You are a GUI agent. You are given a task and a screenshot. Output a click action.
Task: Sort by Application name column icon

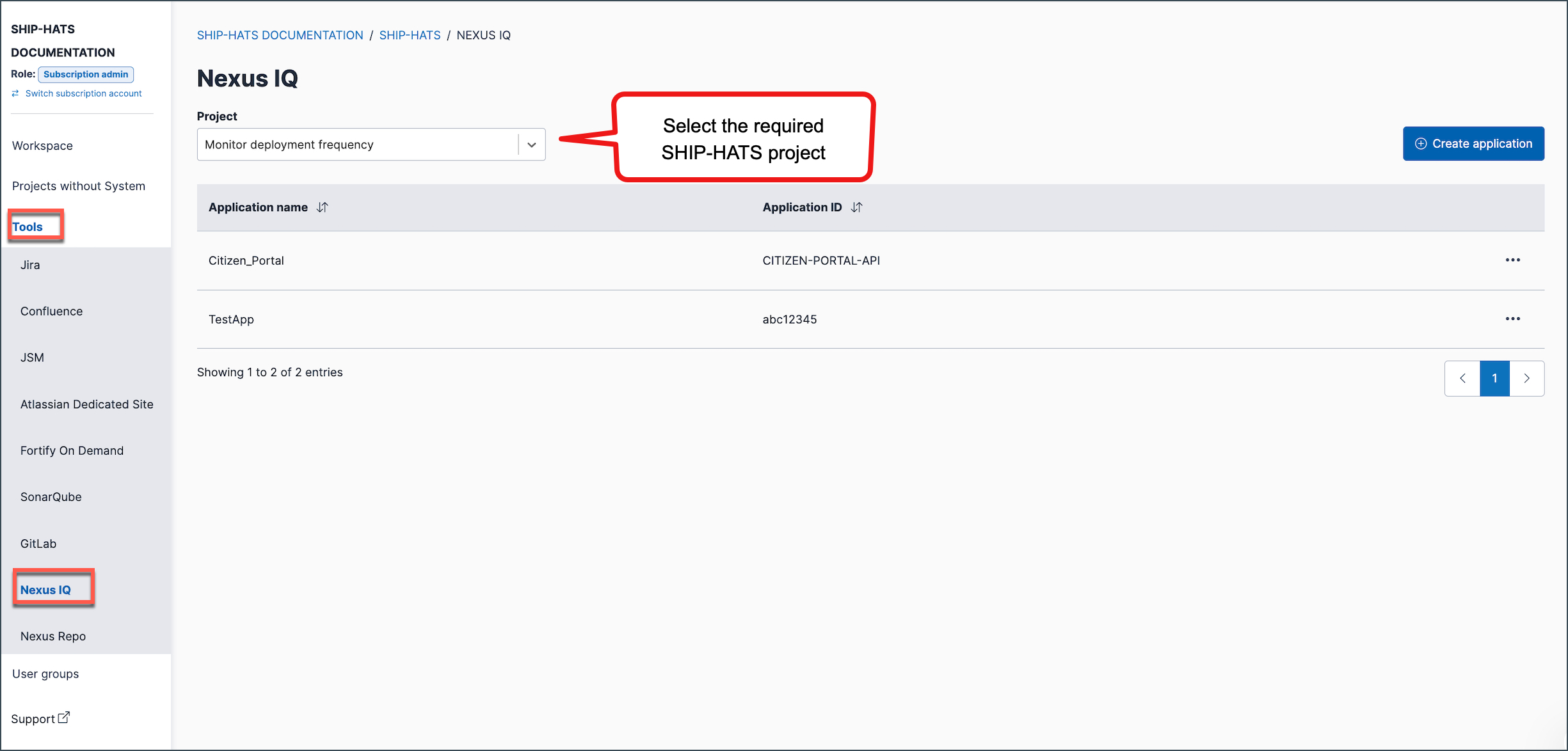323,207
